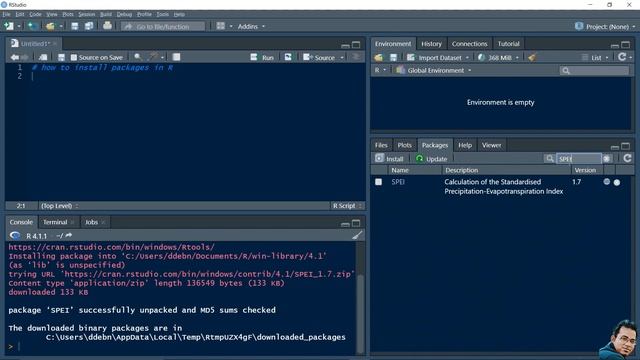Open the R language selector in Environment
Screen dimensions: 640x360
[x=380, y=70]
